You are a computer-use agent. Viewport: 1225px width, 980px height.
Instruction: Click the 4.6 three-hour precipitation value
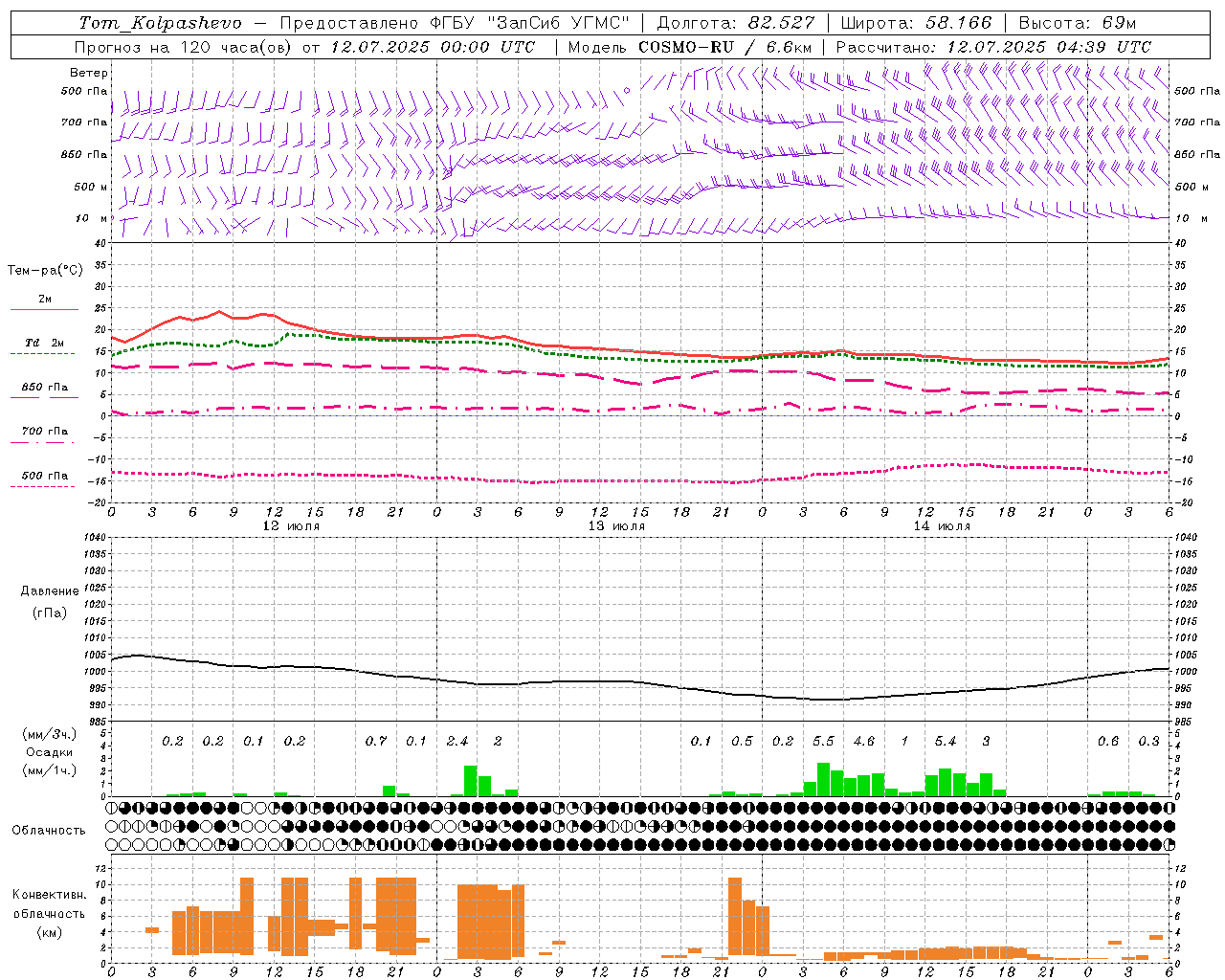[x=864, y=742]
